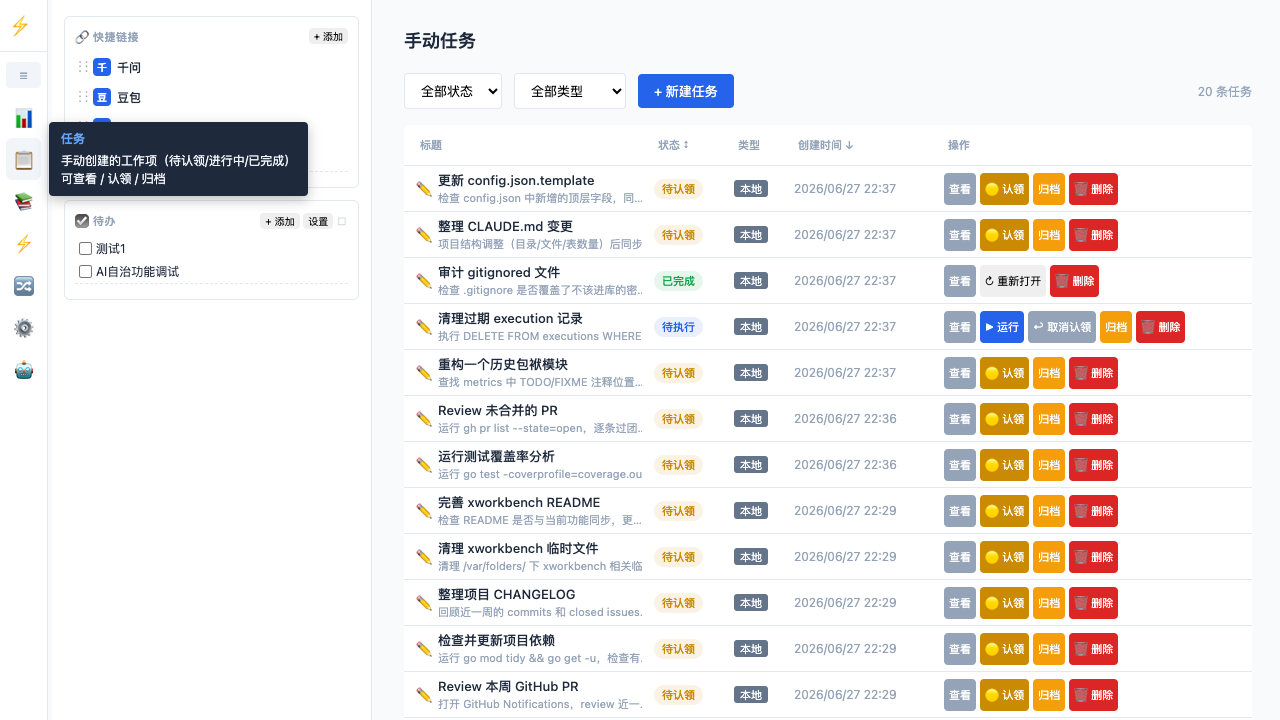Click the blue 豆 icon for 豆包 link
This screenshot has width=1280, height=720.
pyautogui.click(x=102, y=97)
